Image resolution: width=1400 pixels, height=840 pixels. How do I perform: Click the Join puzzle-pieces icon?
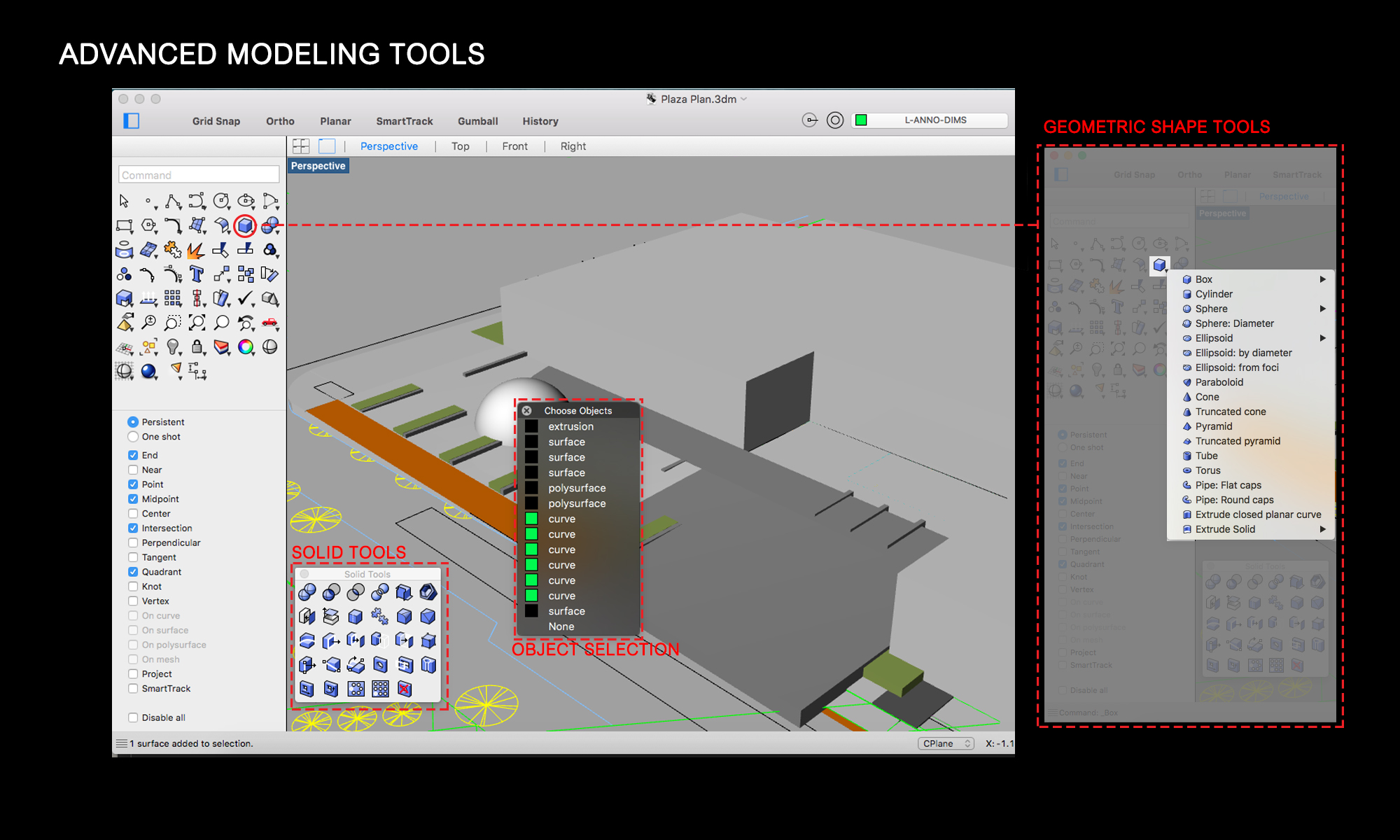172,250
